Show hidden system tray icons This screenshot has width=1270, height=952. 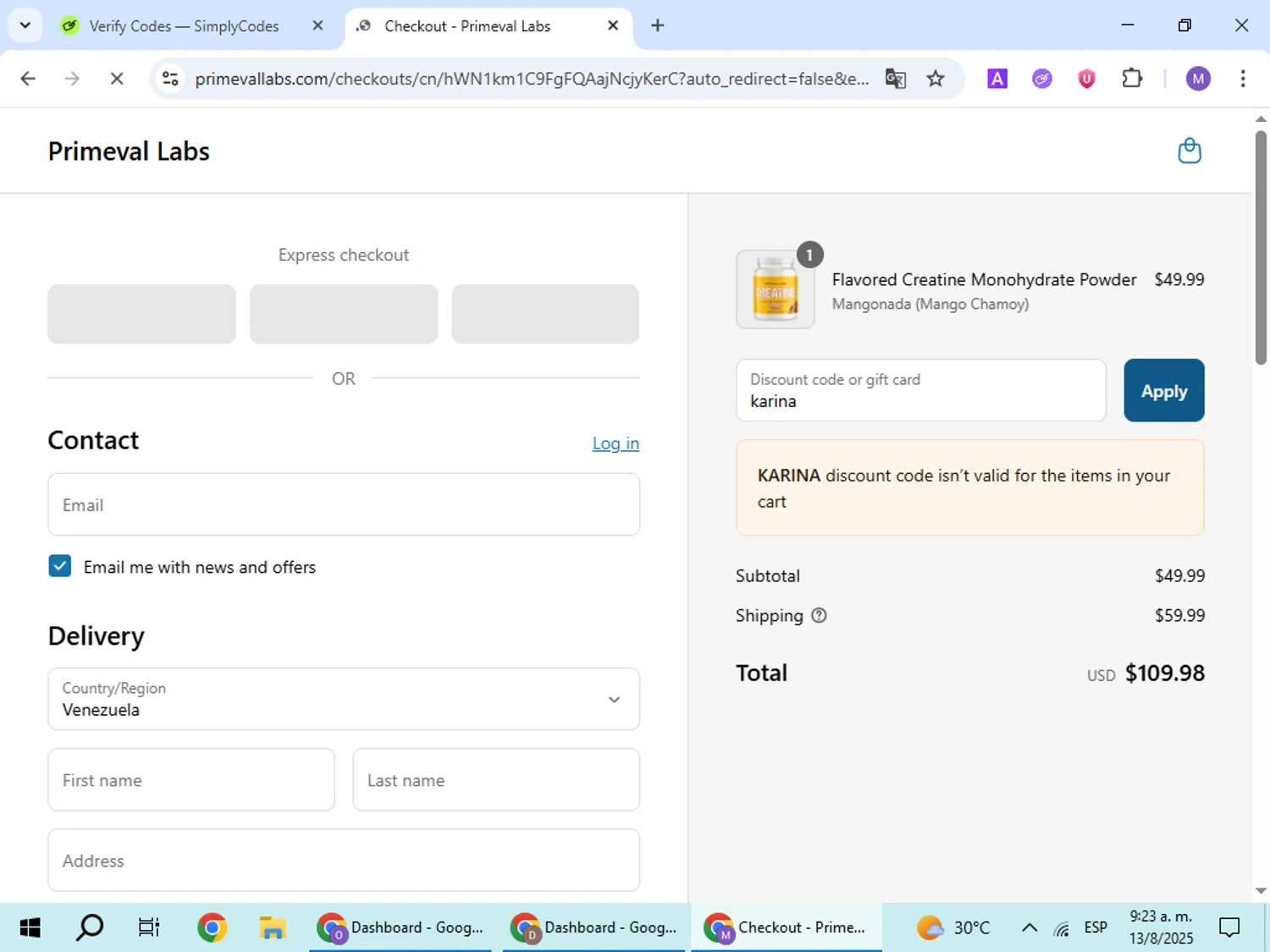[x=1030, y=927]
